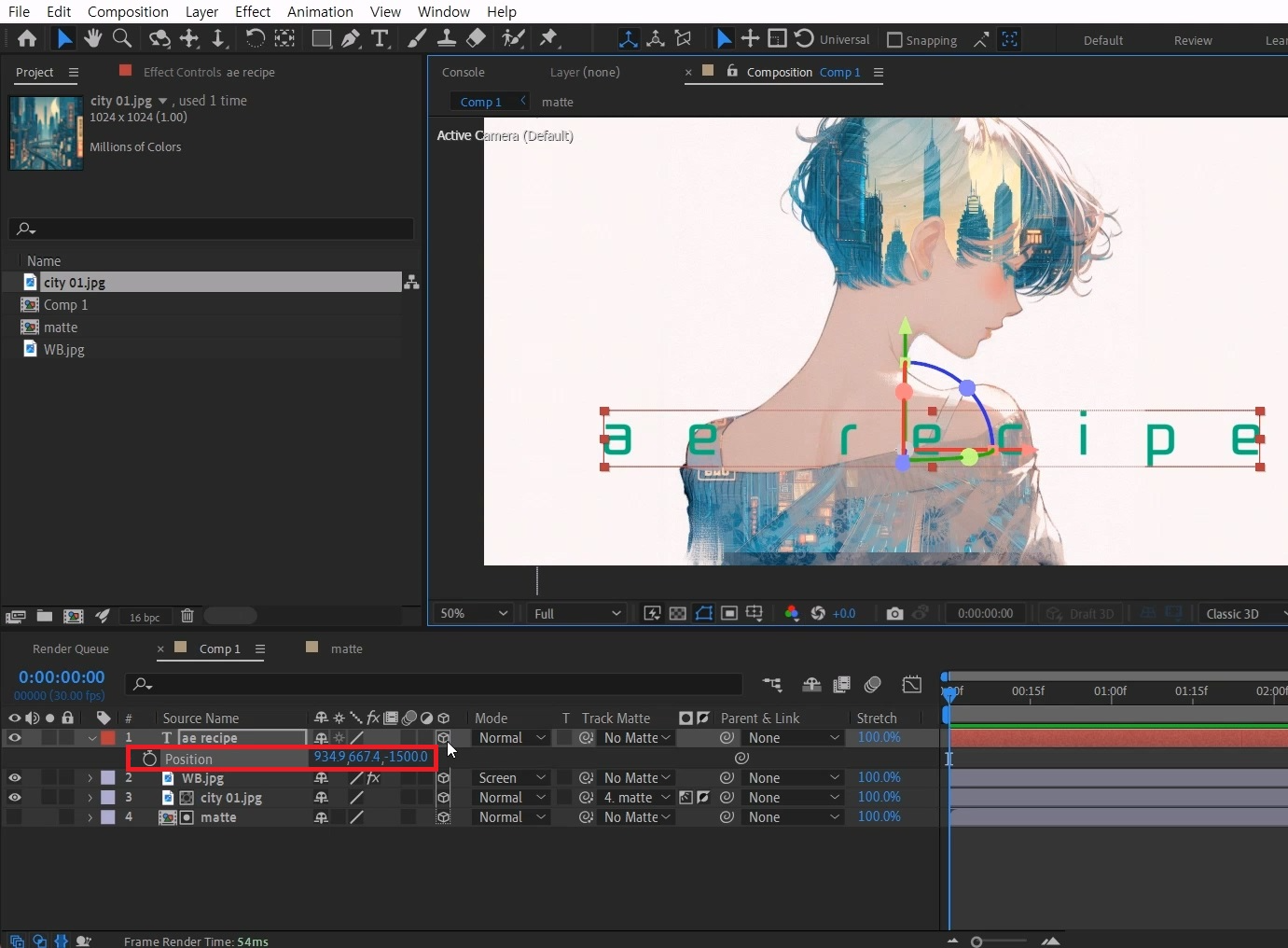
Task: Open track matte dropdown showing 4. matte
Action: coord(636,797)
